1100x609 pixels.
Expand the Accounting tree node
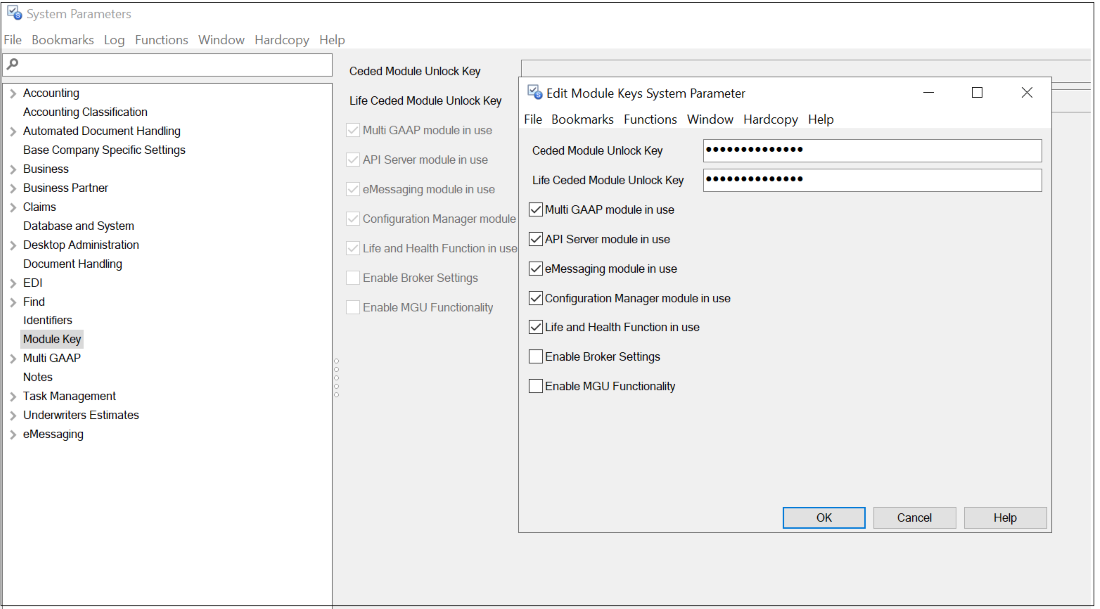[12, 94]
